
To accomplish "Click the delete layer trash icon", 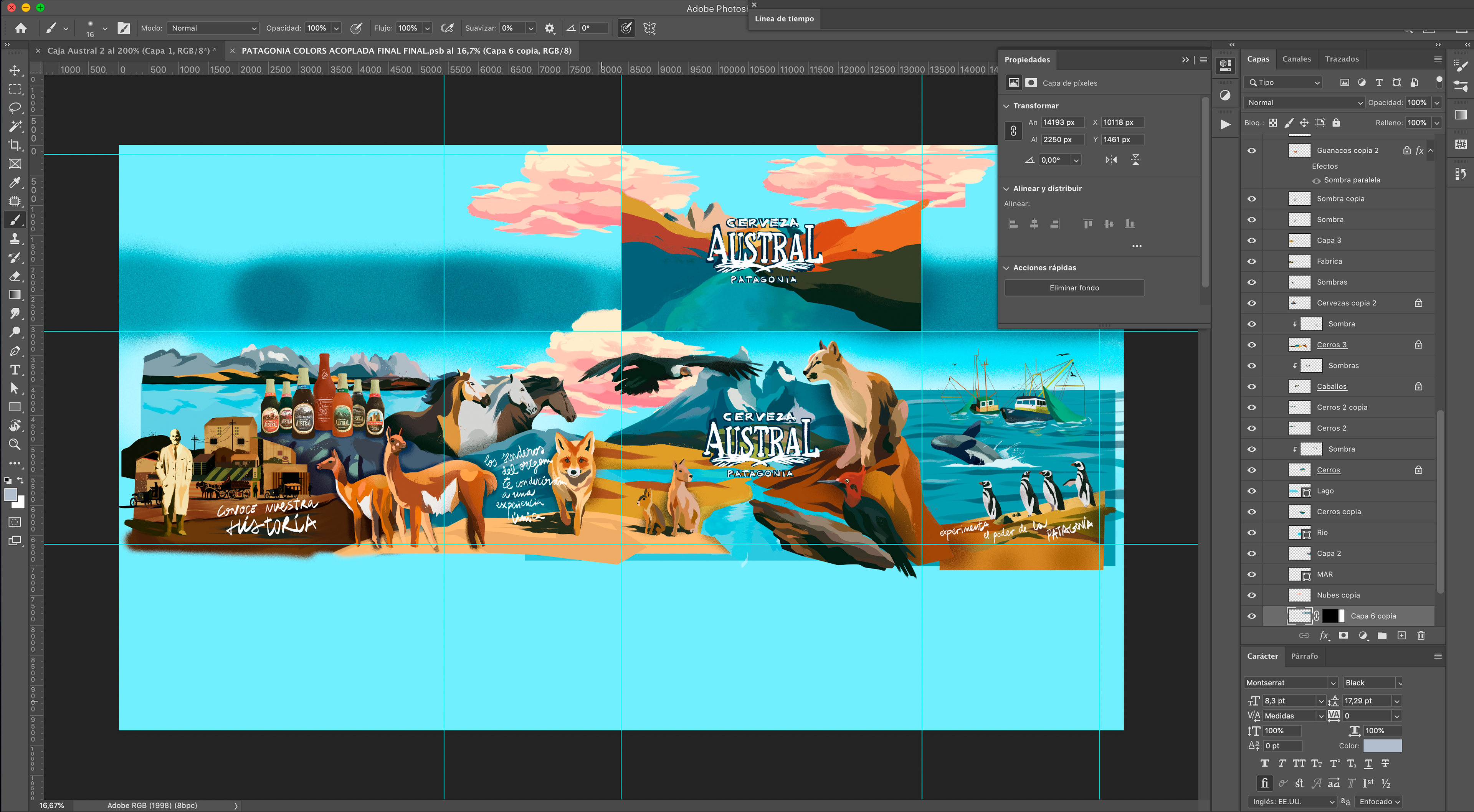I will pyautogui.click(x=1421, y=635).
